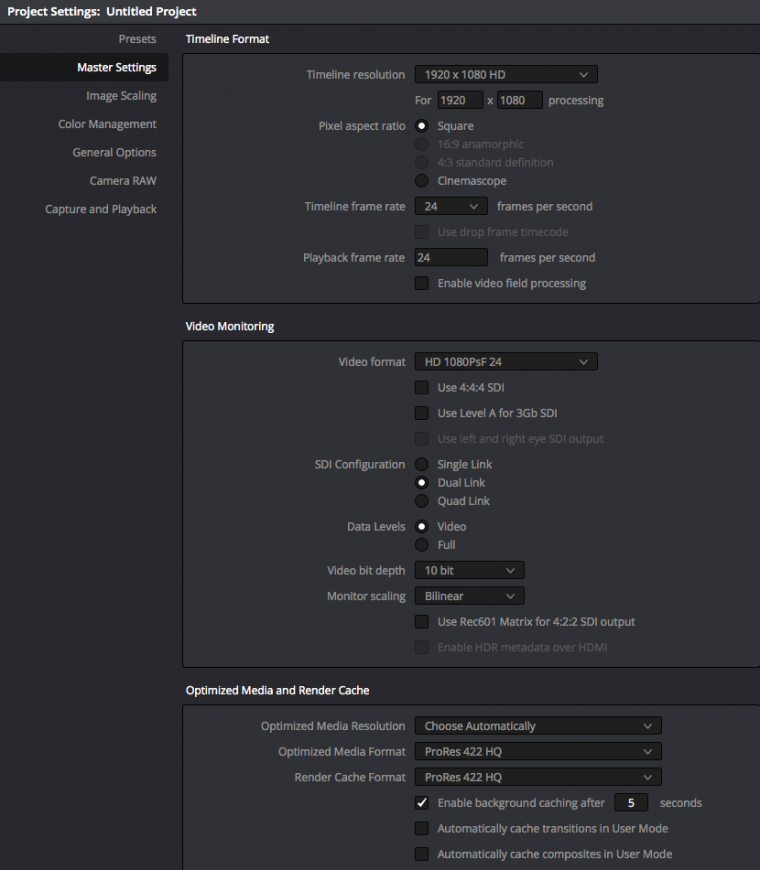Expand the Render Cache Format dropdown

[538, 777]
